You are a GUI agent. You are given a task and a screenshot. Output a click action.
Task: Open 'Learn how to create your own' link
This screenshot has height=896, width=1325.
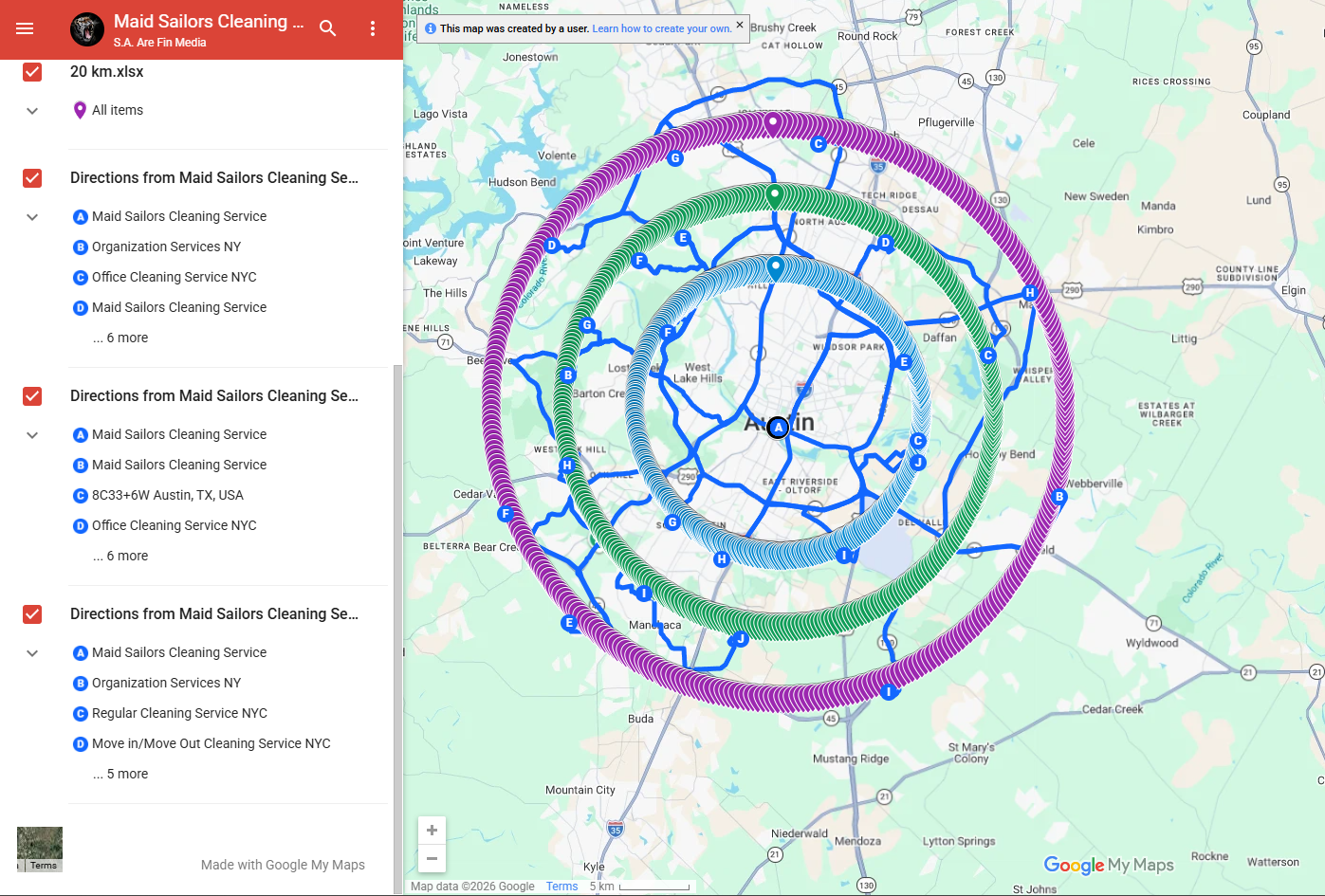tap(661, 28)
